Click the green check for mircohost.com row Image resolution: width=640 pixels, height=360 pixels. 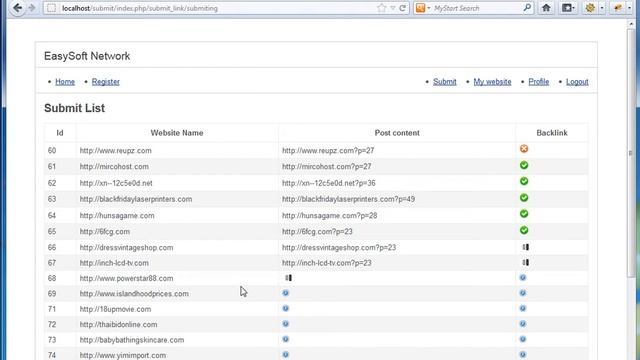(524, 165)
